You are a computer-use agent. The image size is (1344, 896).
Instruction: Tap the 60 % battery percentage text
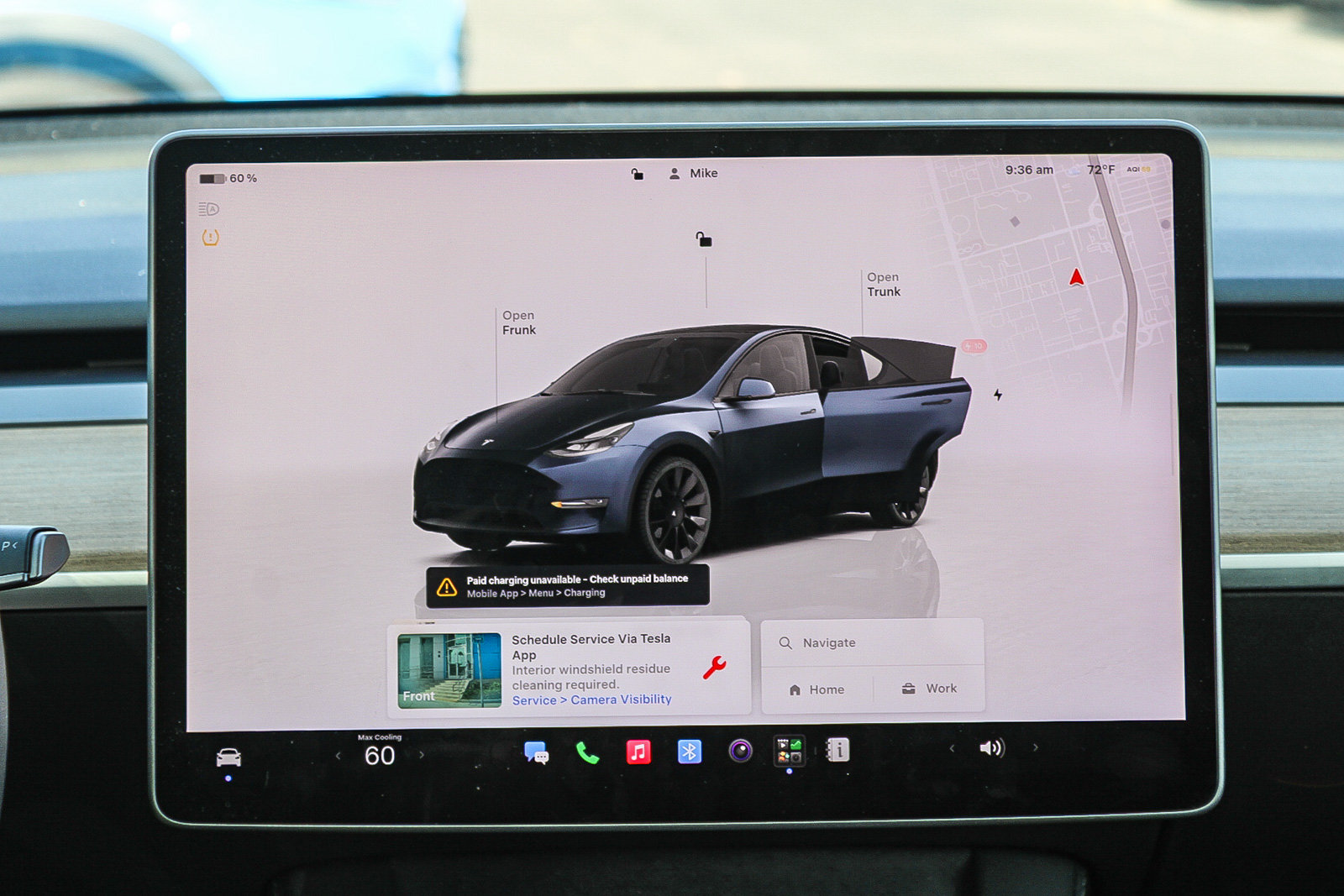pos(244,178)
